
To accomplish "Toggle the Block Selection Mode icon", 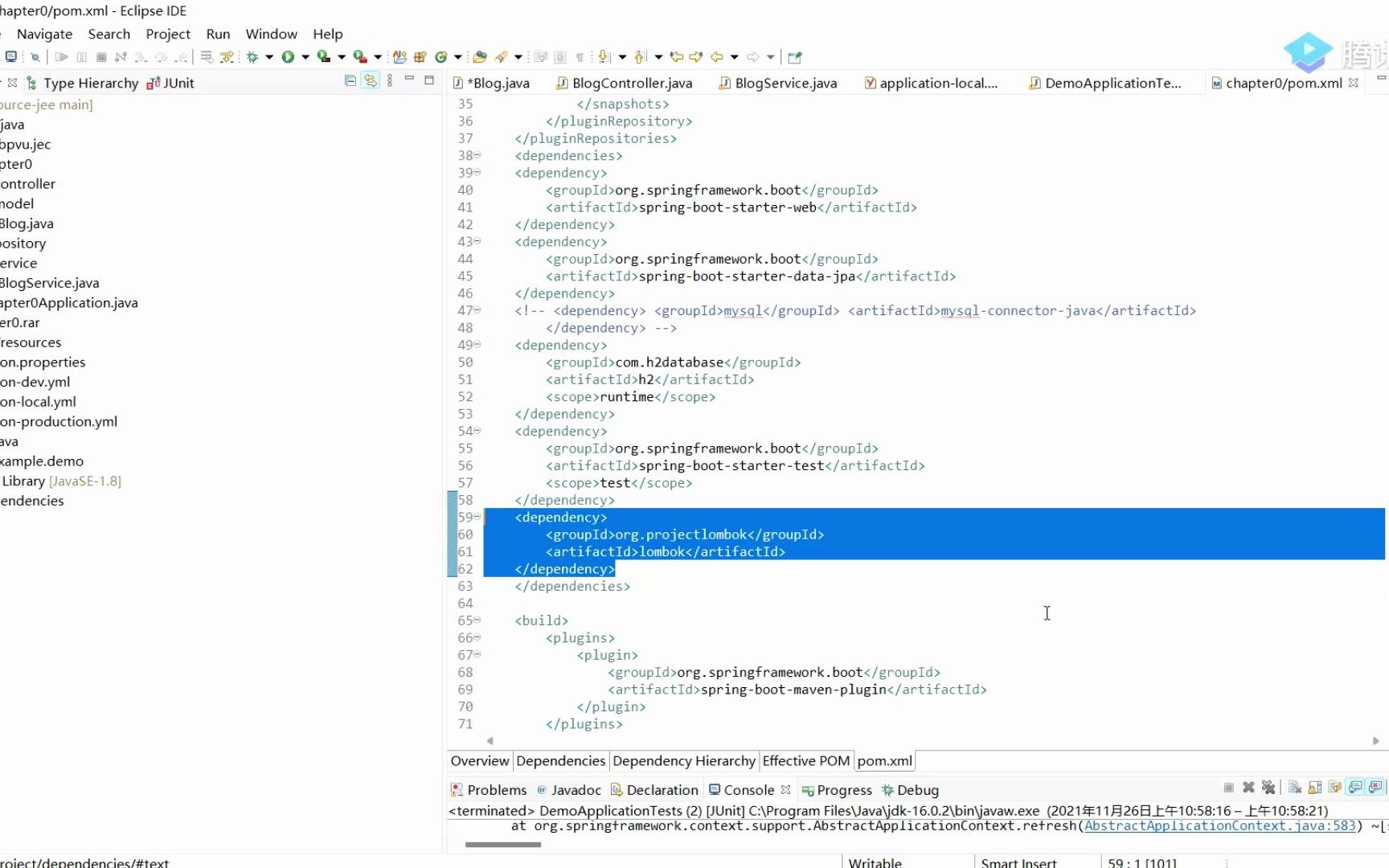I will (x=560, y=57).
